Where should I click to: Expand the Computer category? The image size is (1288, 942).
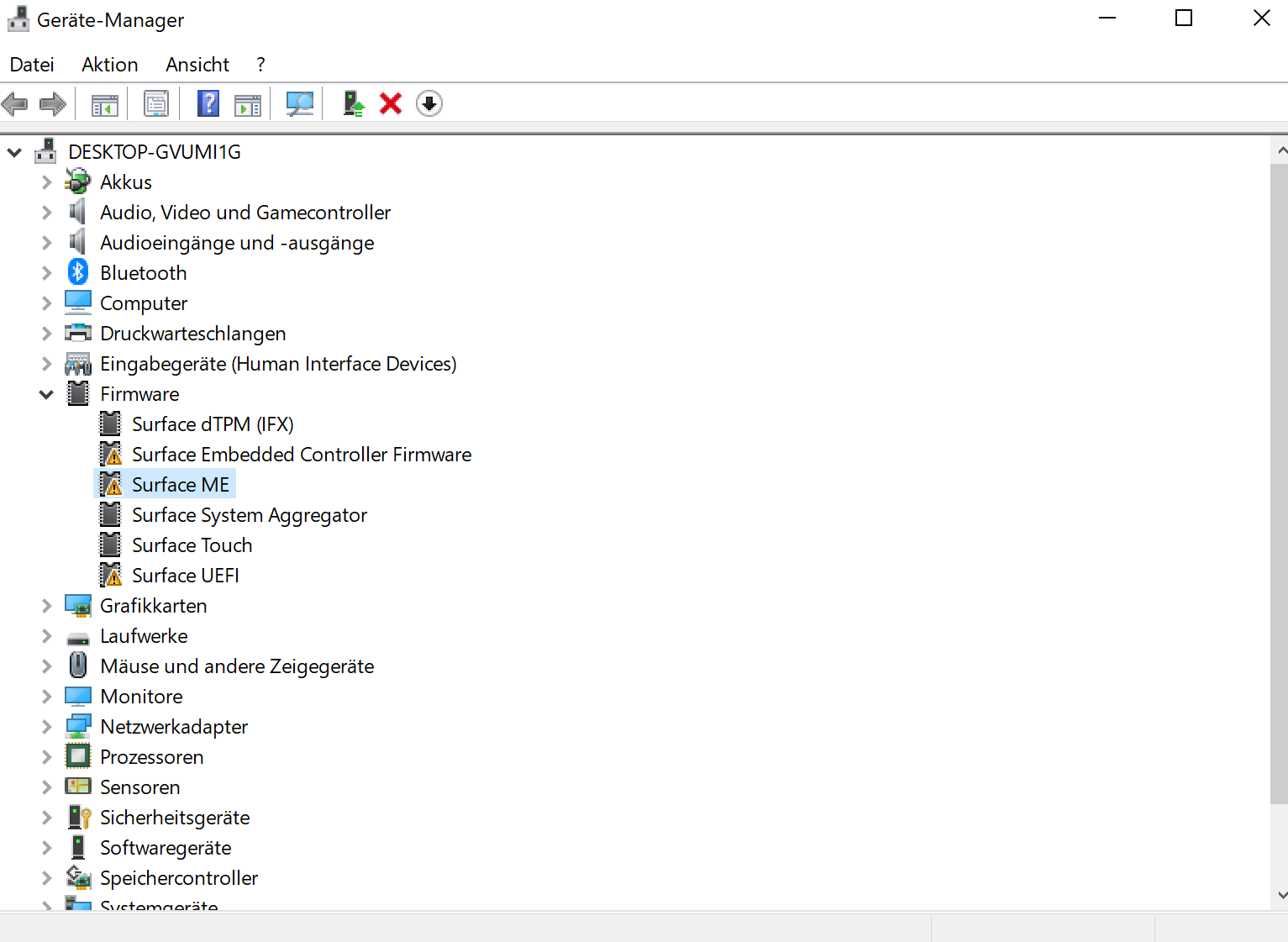click(47, 303)
